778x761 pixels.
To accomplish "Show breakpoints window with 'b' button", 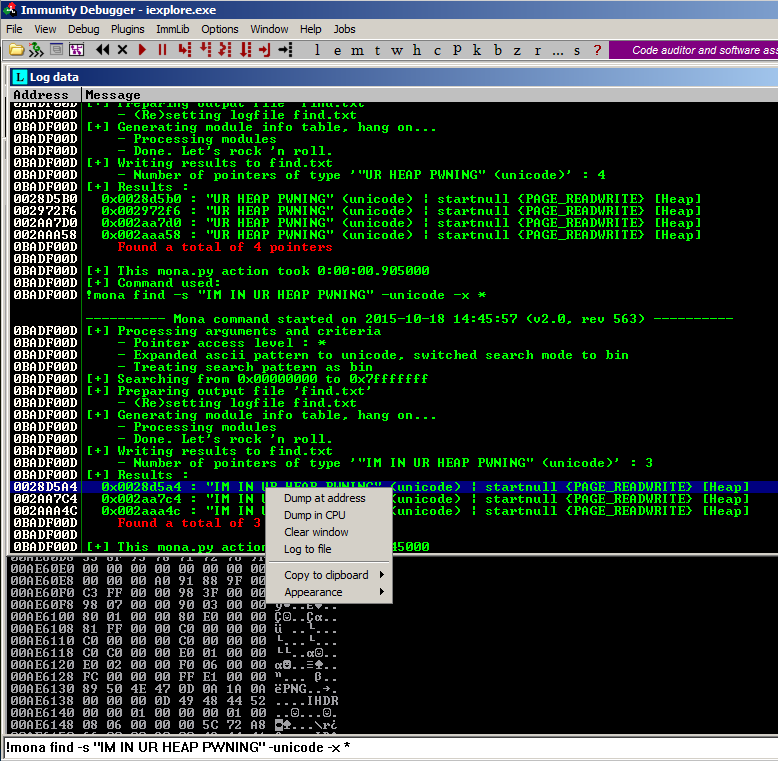I will point(497,50).
